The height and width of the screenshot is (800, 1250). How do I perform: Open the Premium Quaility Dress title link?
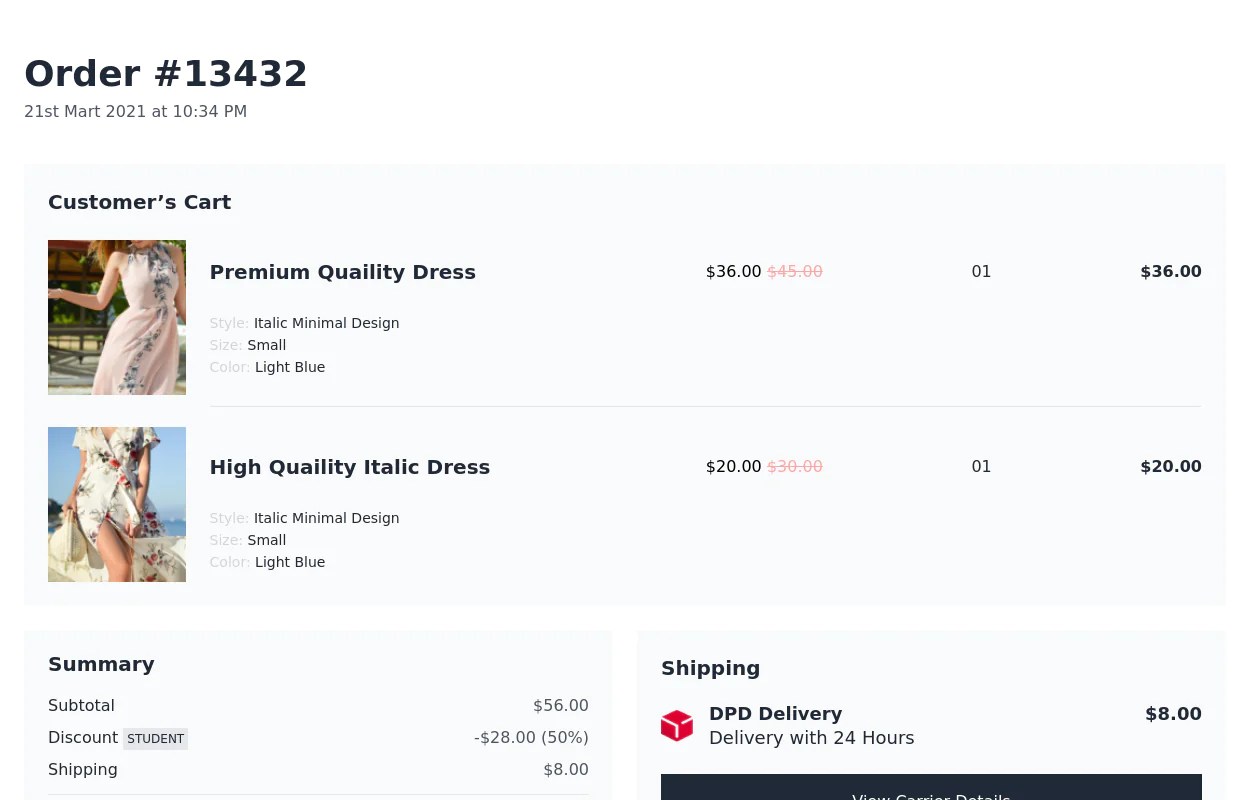pos(342,272)
